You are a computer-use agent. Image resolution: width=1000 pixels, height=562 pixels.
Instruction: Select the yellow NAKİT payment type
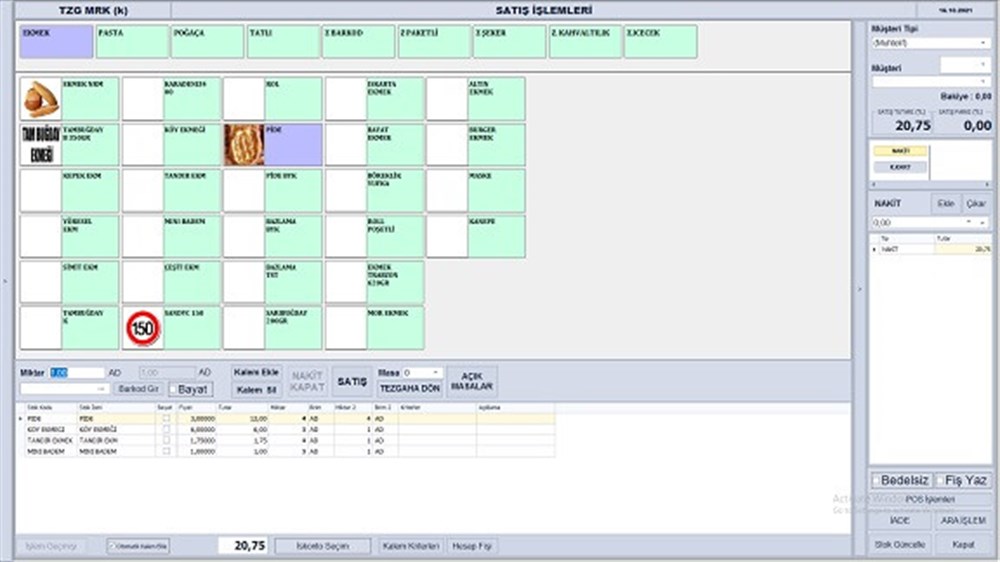(901, 151)
